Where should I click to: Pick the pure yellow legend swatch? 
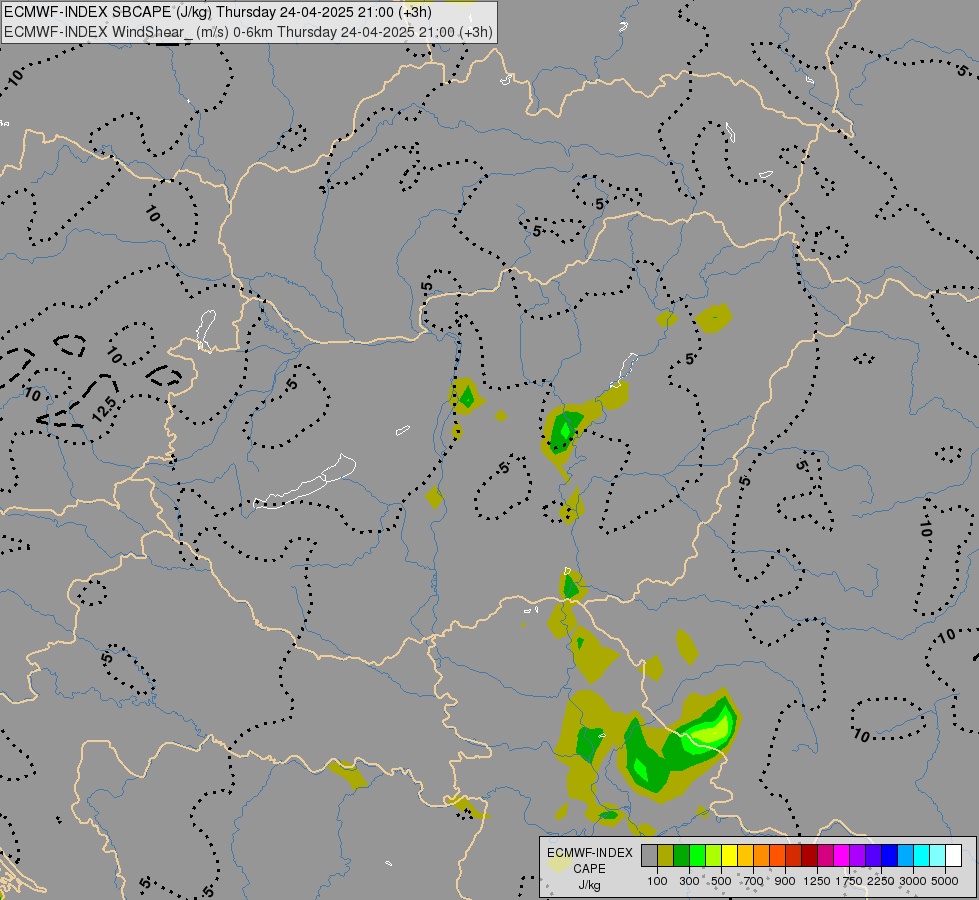point(730,856)
